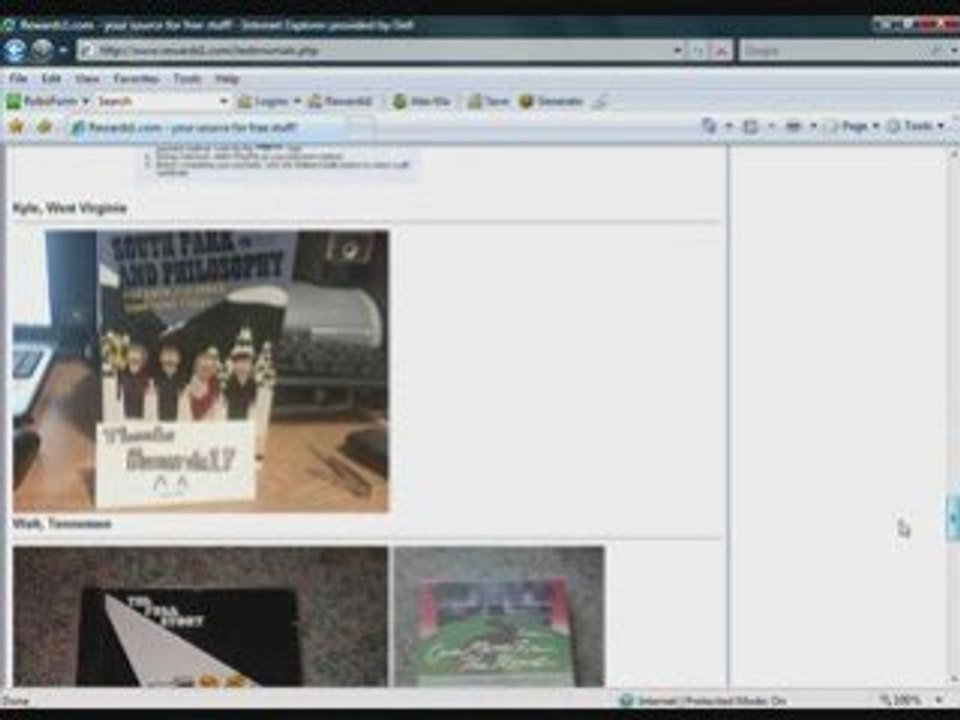Image resolution: width=960 pixels, height=720 pixels.
Task: Open the View menu
Action: pyautogui.click(x=87, y=79)
